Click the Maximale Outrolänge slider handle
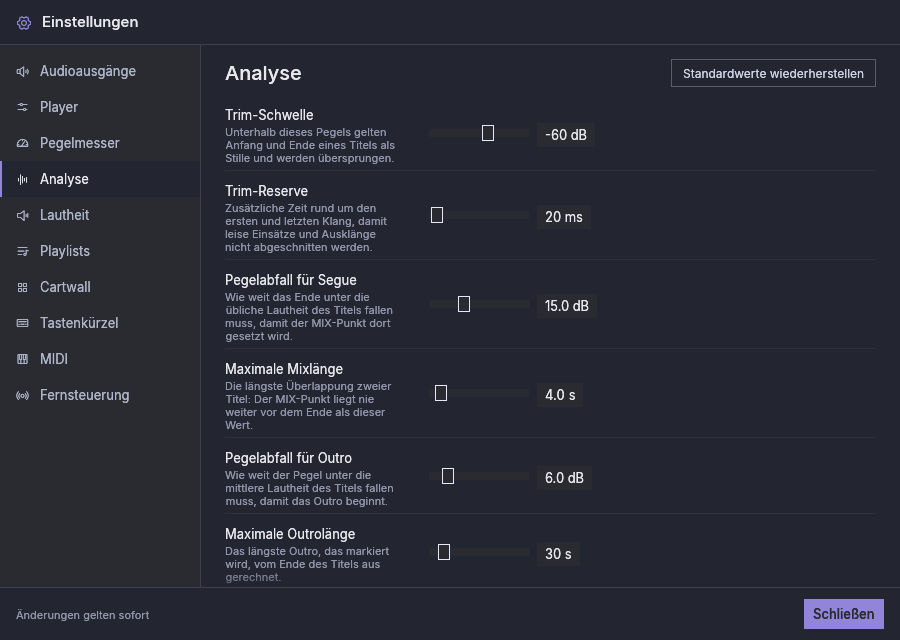The width and height of the screenshot is (900, 640). 444,552
